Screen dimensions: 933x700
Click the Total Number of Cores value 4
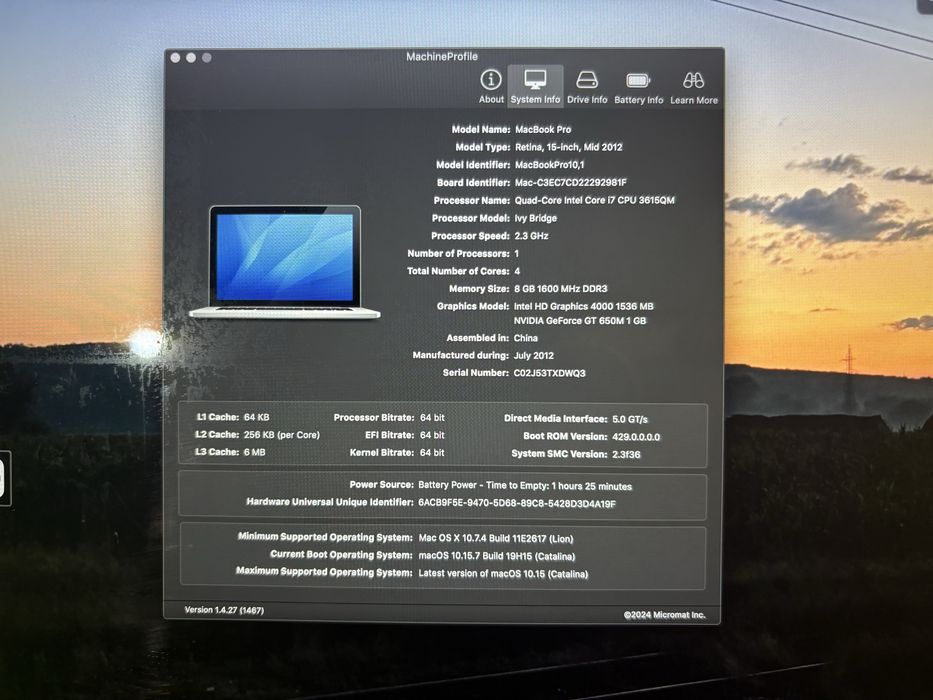[517, 271]
